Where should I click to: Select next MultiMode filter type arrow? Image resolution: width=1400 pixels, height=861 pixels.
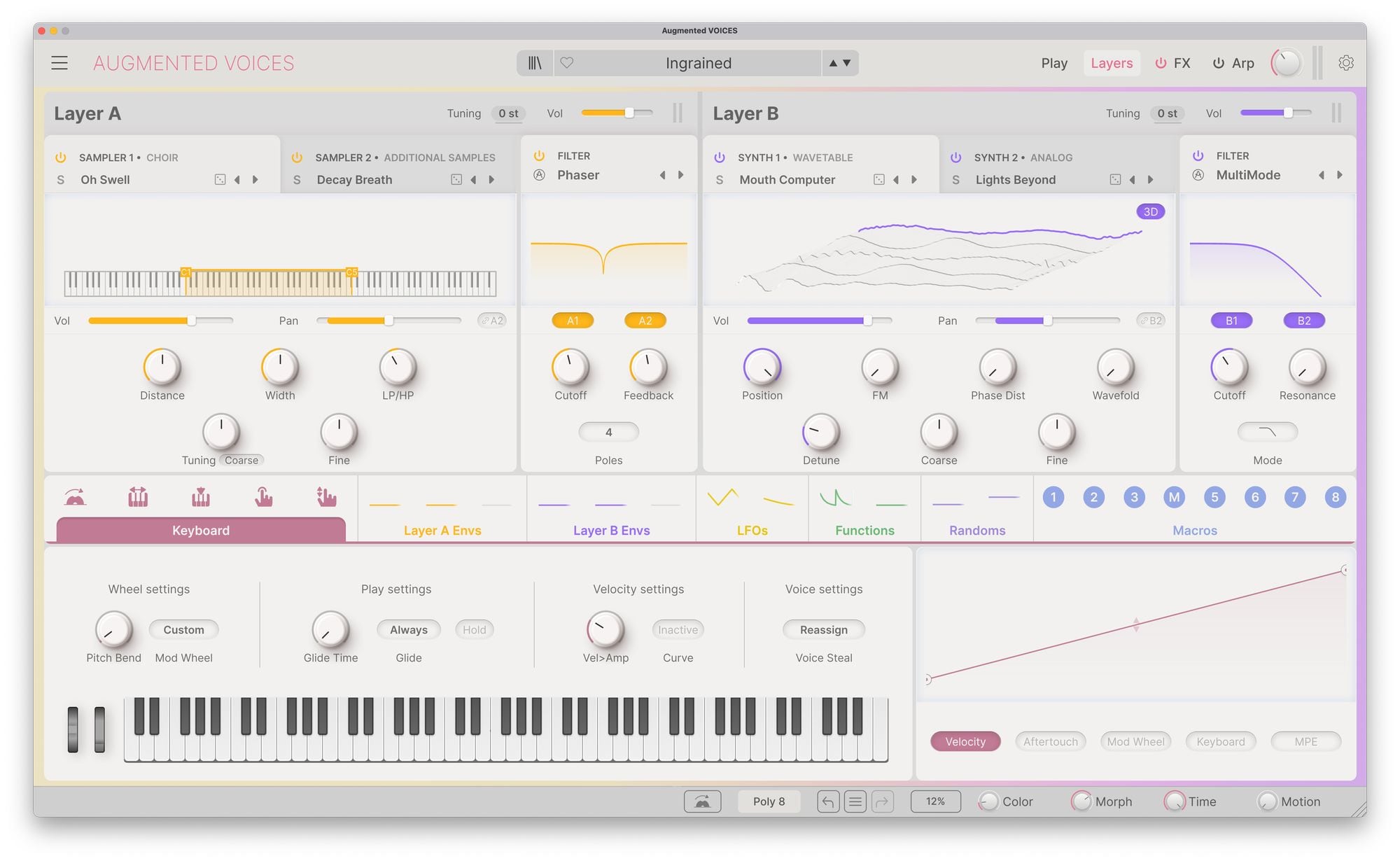1339,175
